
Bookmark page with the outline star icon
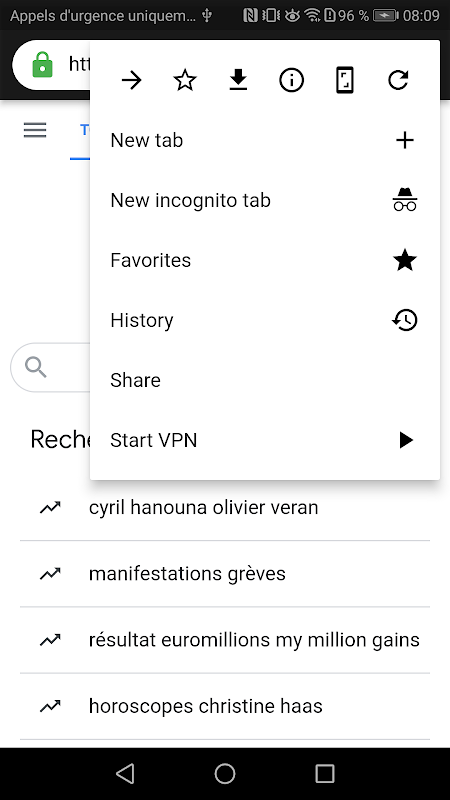coord(185,80)
